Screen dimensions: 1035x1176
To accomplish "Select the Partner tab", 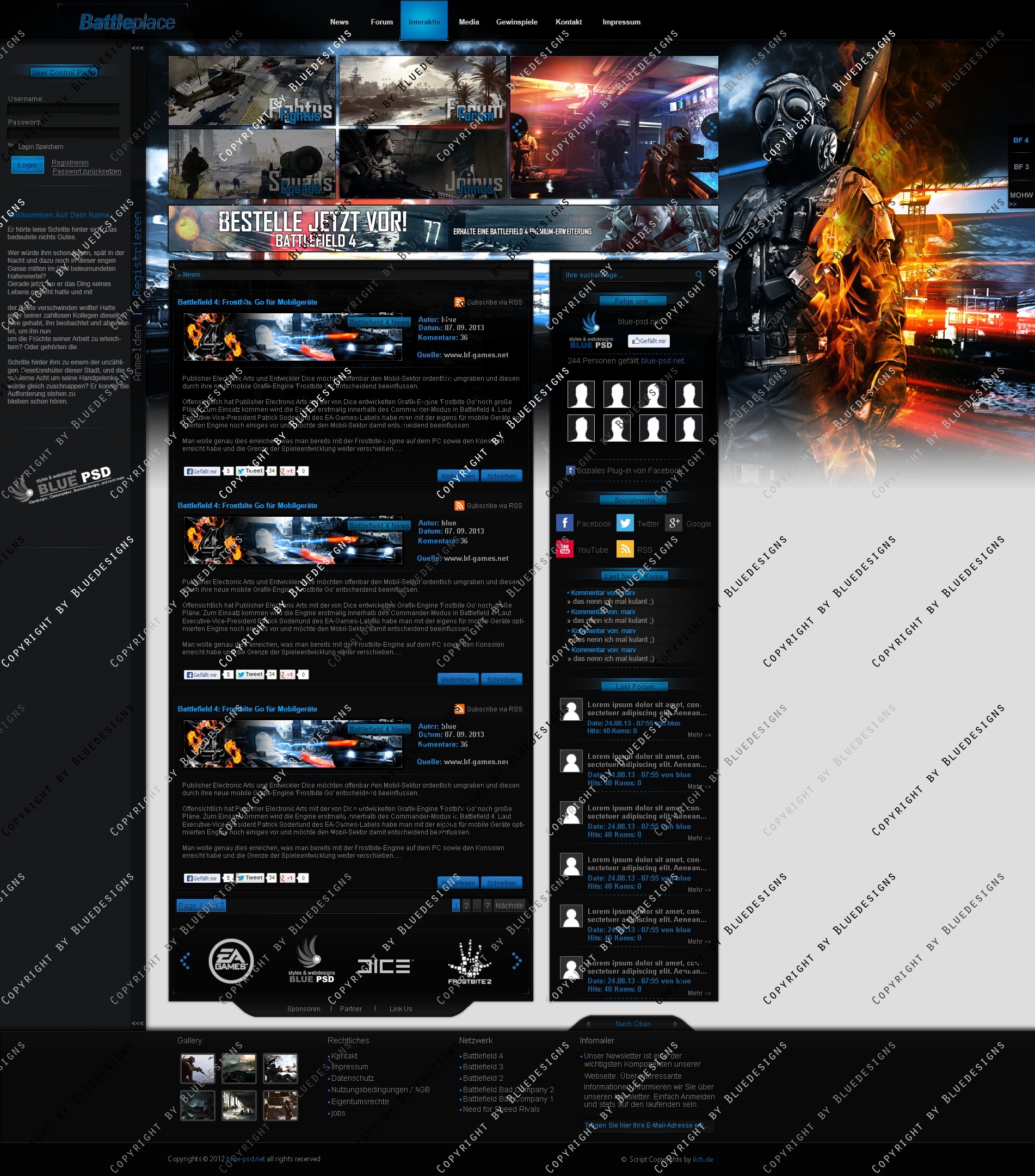I will (350, 1008).
